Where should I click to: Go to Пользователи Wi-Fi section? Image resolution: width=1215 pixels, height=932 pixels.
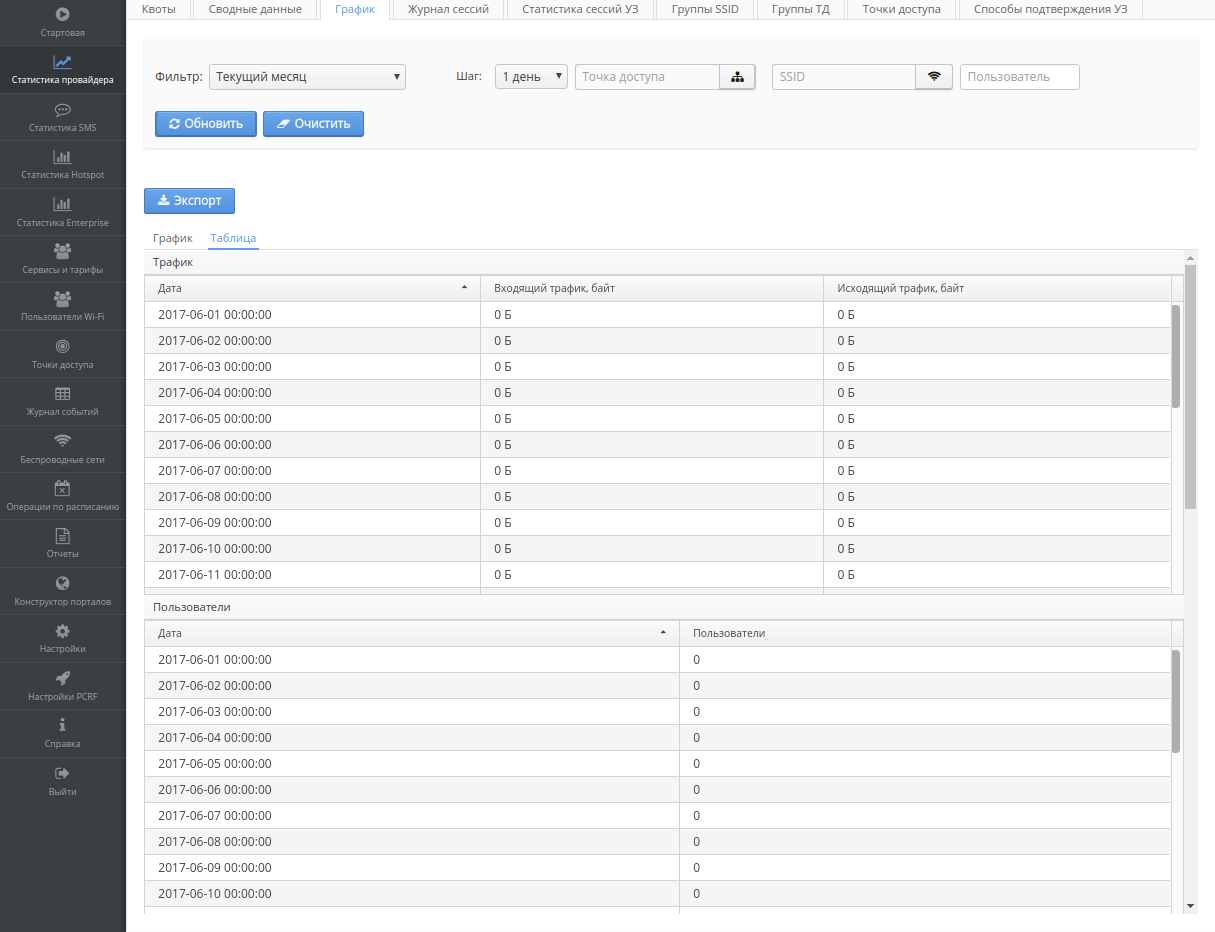[x=62, y=306]
